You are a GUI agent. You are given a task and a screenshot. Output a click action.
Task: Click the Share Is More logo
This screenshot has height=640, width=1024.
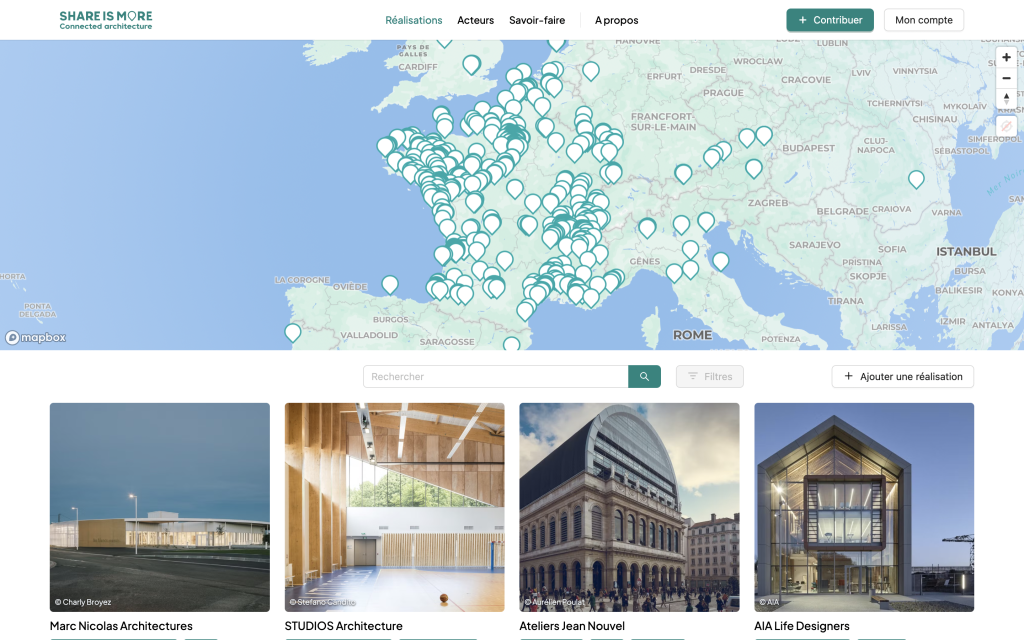pos(106,20)
